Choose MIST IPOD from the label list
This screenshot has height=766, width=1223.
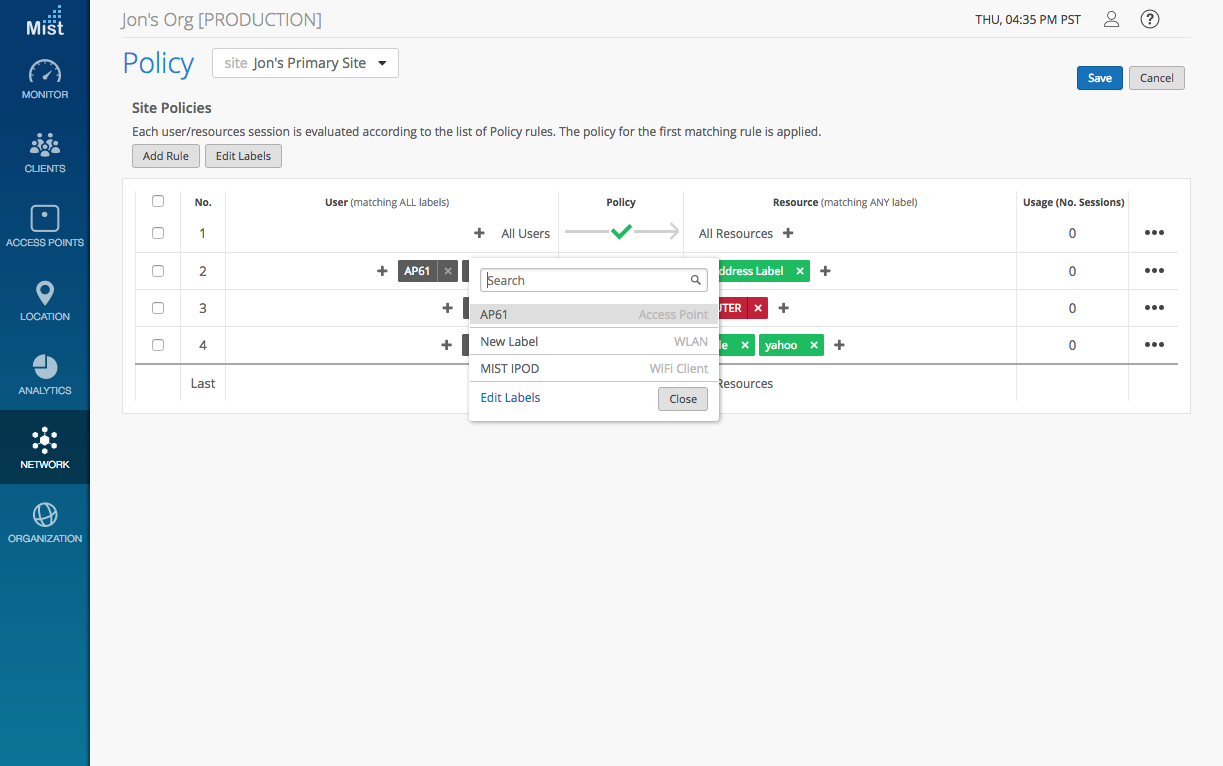[x=594, y=369]
